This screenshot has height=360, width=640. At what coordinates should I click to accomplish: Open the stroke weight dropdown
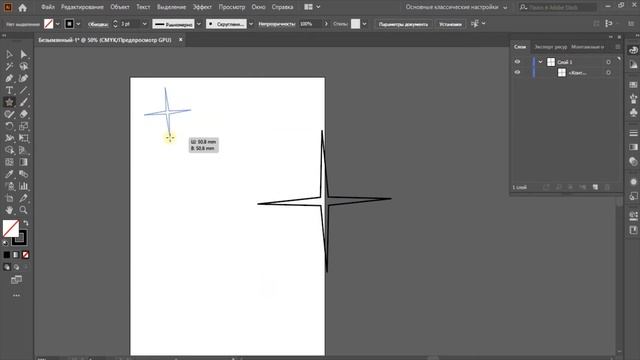point(144,24)
